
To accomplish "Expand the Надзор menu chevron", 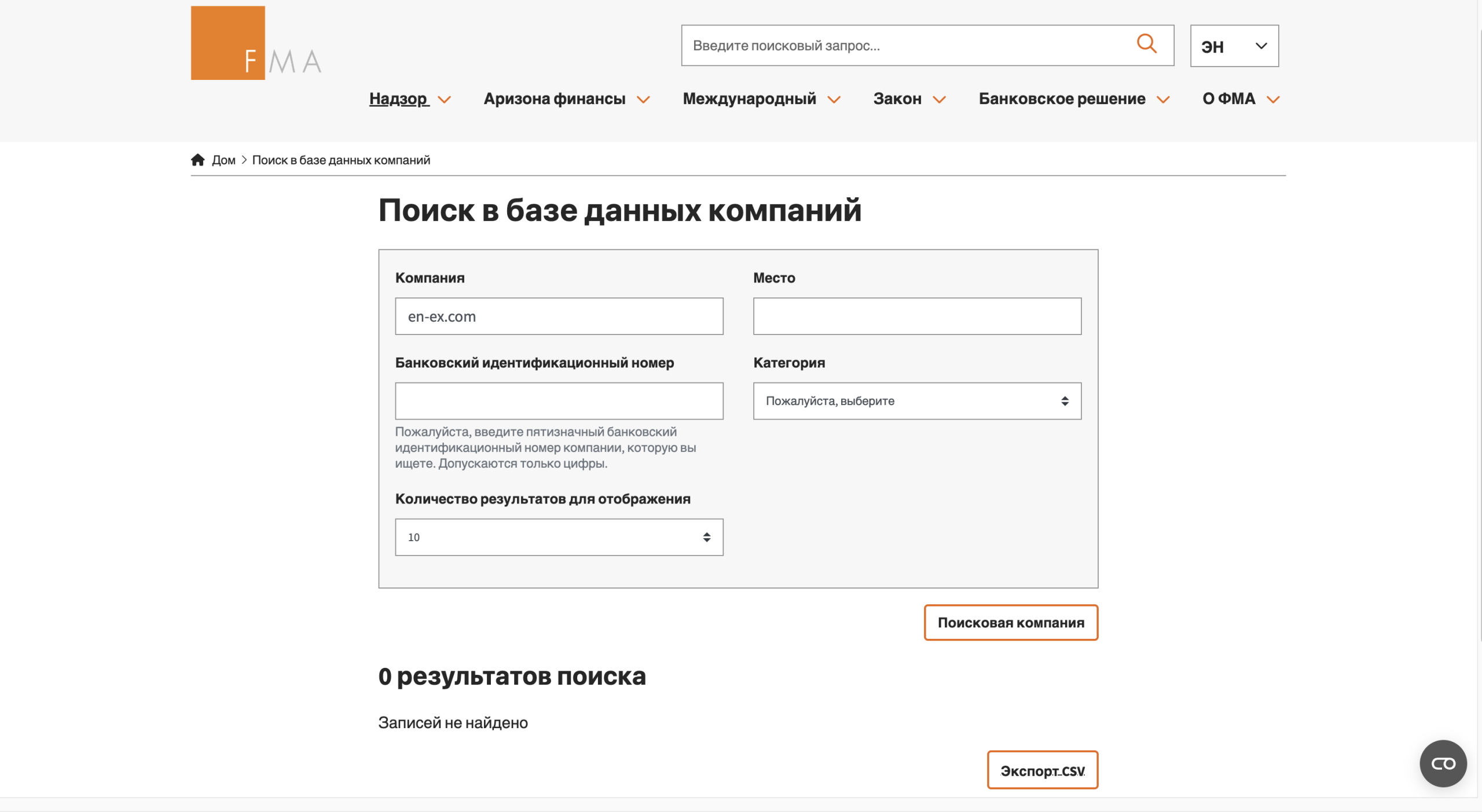I will tap(444, 100).
